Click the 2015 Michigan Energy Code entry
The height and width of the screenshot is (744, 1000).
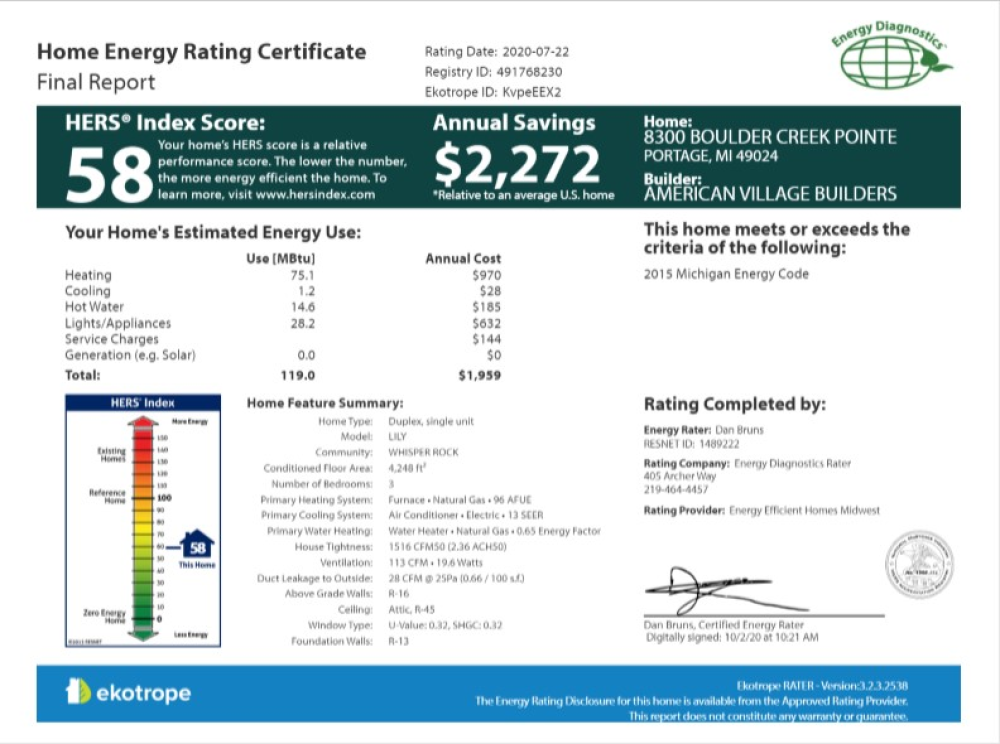click(x=726, y=274)
